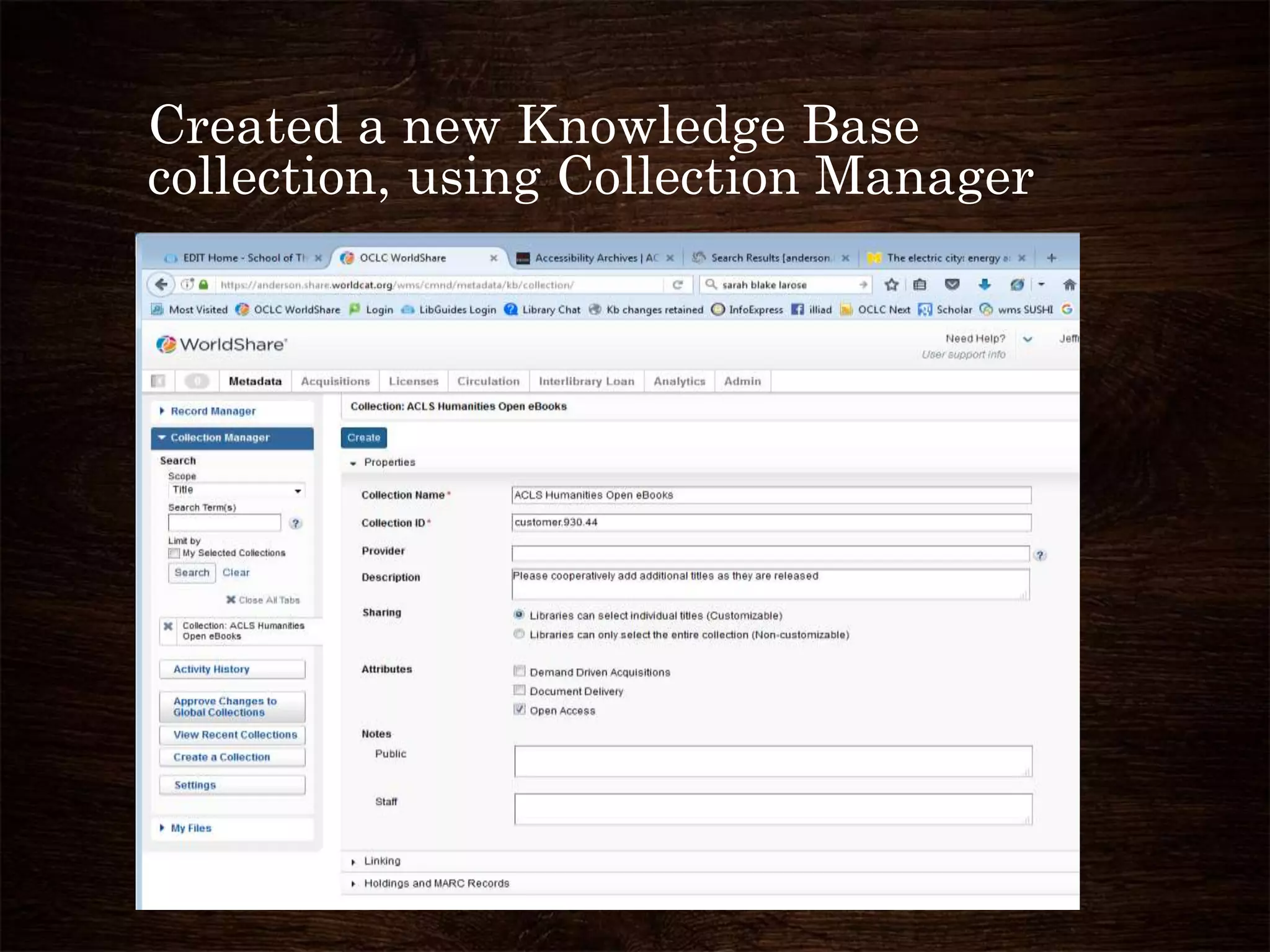Reload the page with the refresh icon
Screen dimensions: 1270x952
coord(678,284)
